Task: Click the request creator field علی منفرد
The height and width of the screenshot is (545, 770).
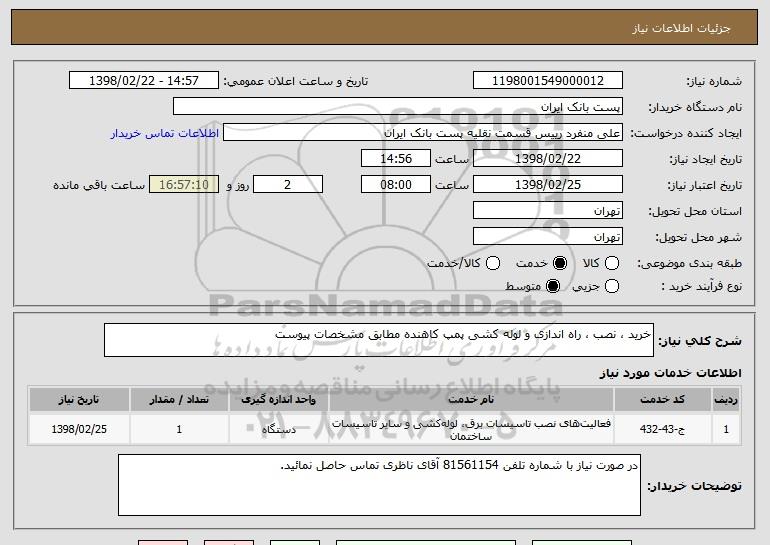Action: 423,133
